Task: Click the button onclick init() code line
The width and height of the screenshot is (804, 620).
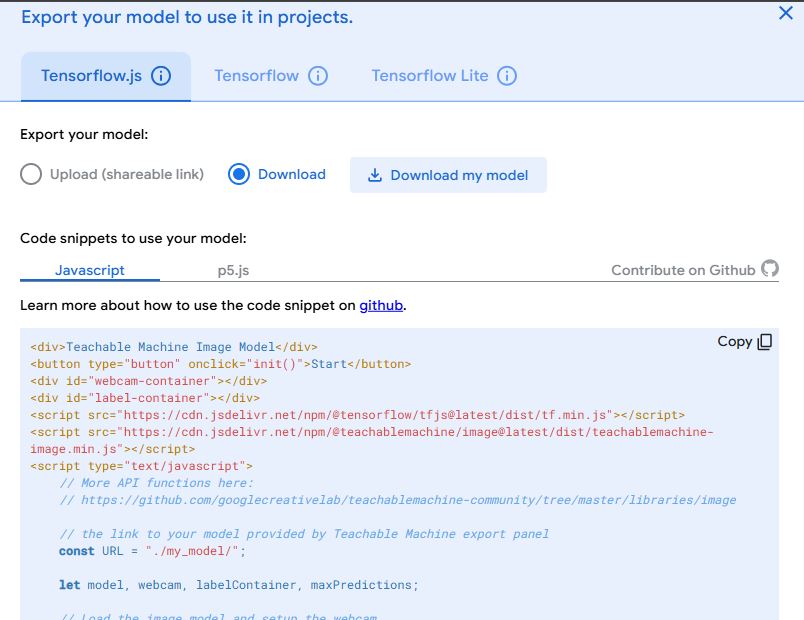Action: (220, 364)
